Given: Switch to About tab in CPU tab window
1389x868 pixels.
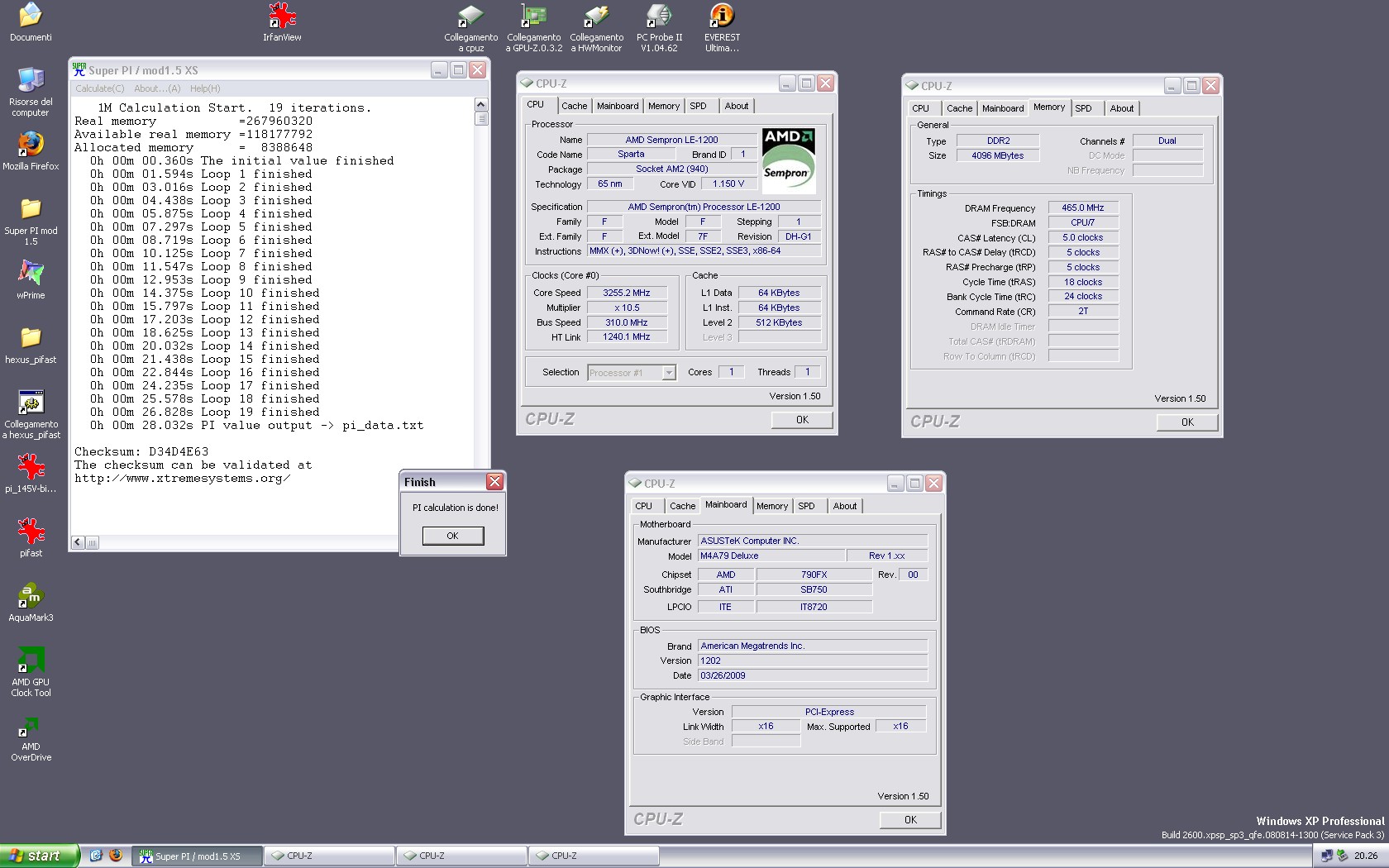Looking at the screenshot, I should [737, 106].
